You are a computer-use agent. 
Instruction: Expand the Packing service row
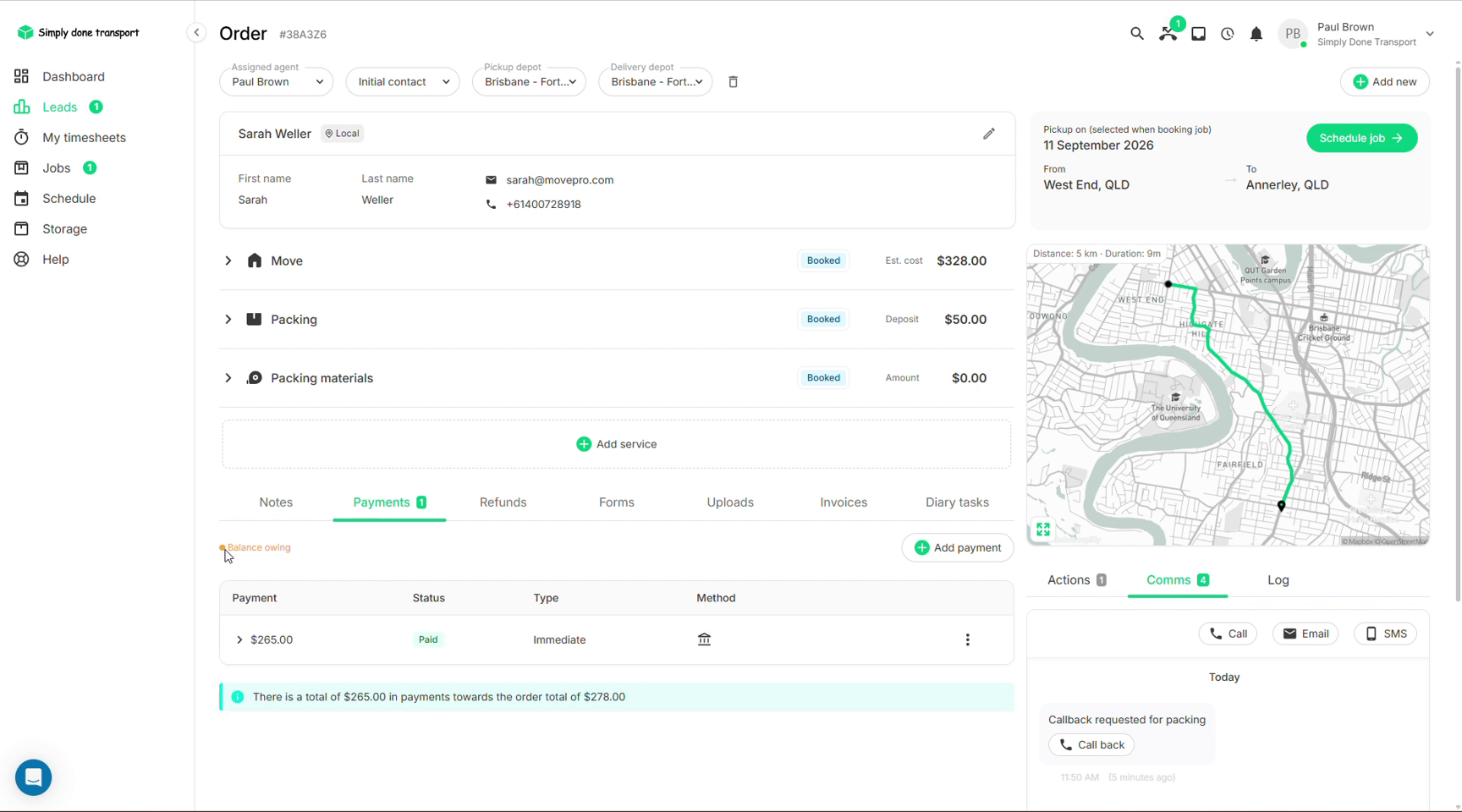coord(228,320)
